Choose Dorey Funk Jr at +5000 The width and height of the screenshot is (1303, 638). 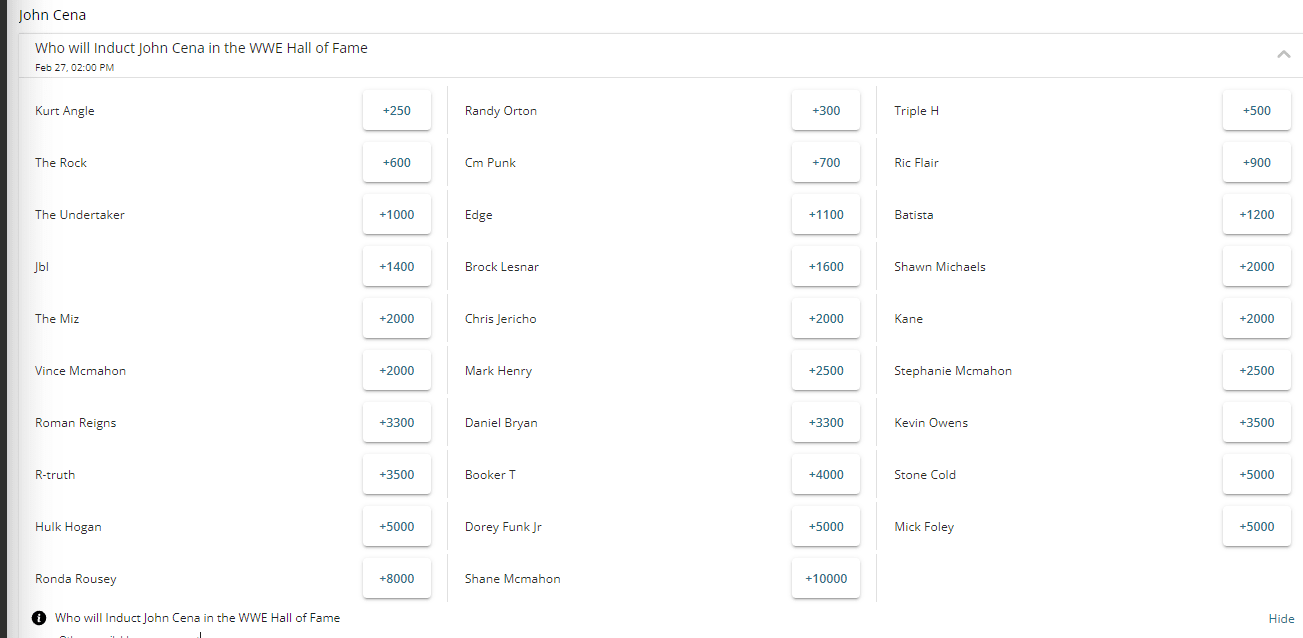826,527
